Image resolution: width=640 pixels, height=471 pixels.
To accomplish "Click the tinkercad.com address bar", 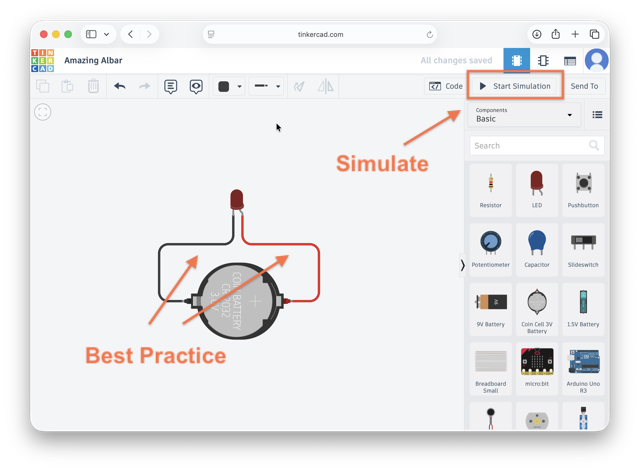I will click(x=320, y=34).
